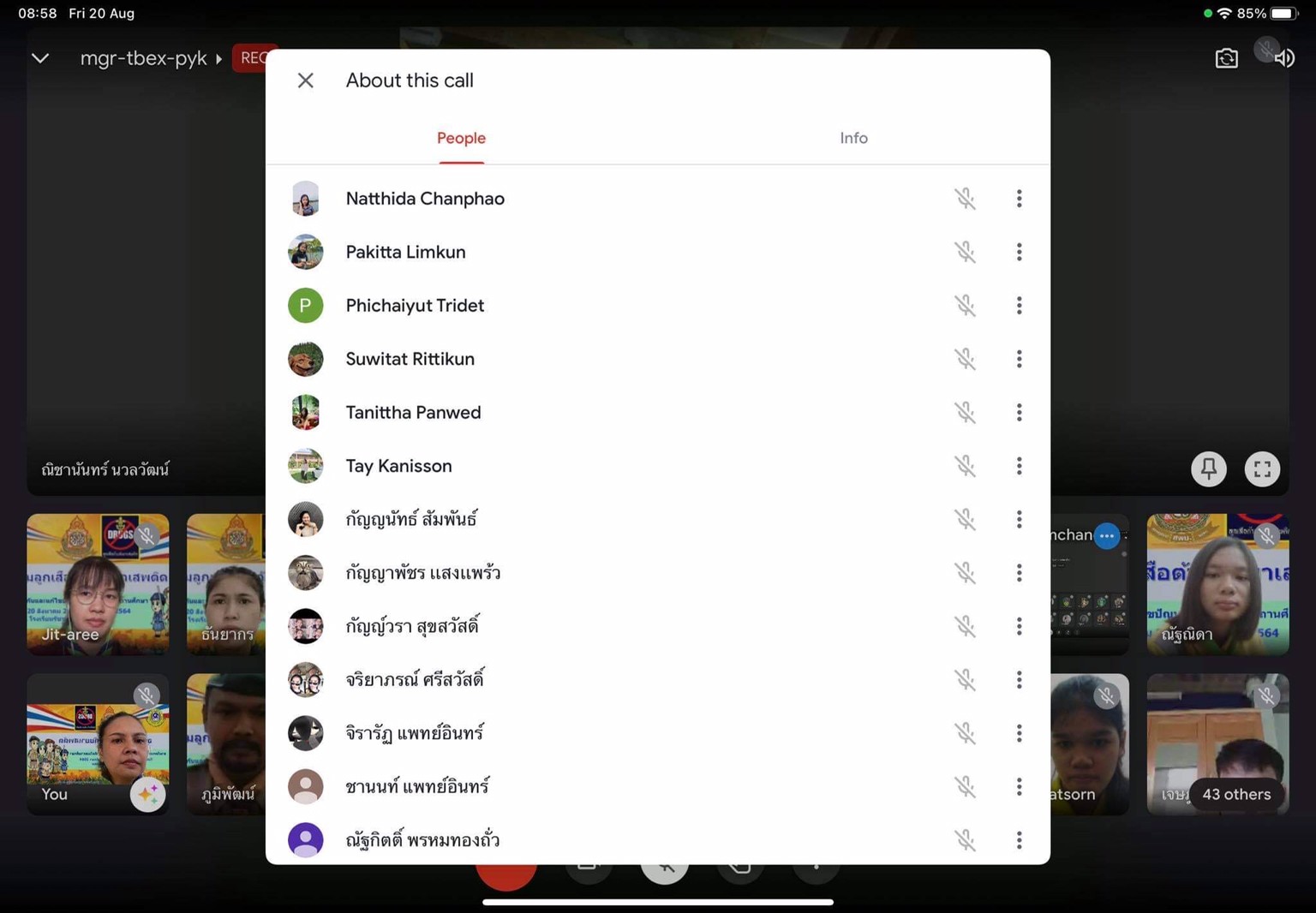
Task: Open three-dot menu for Tanittha Panwed
Action: click(x=1019, y=413)
